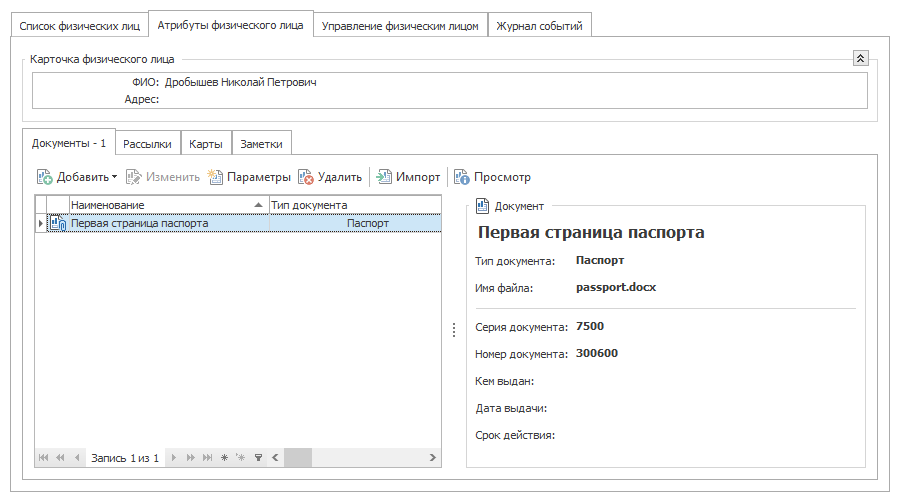Sort by the Наименование column header
900x502 pixels.
tap(169, 205)
